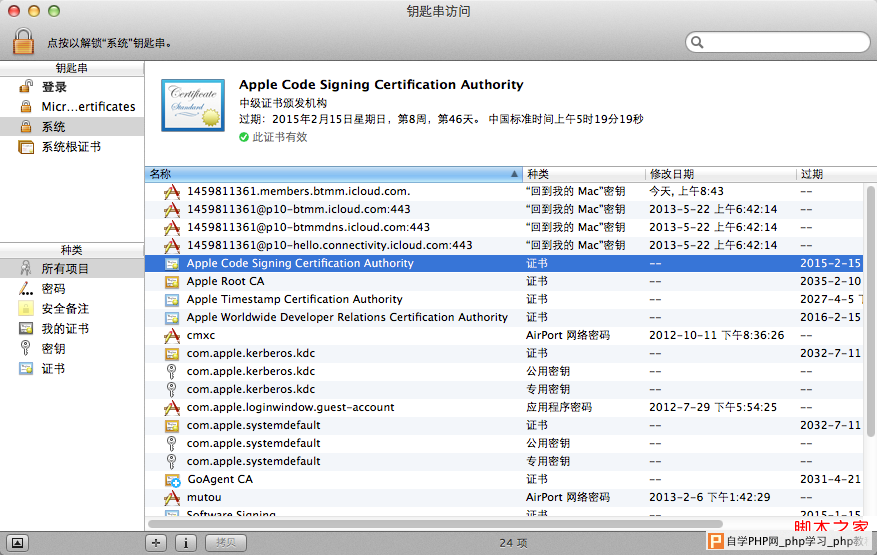Sort by 名称 column header
877x555 pixels.
tap(333, 174)
